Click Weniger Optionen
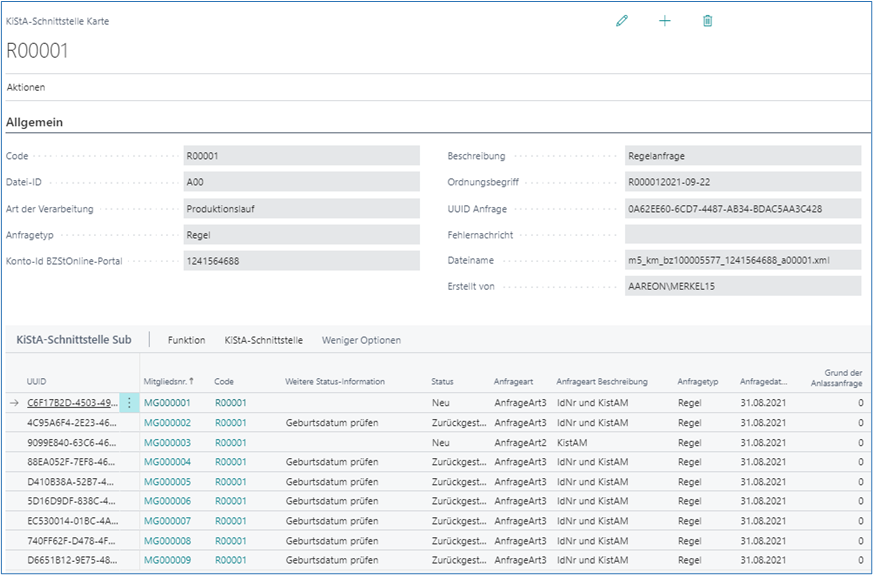This screenshot has width=873, height=575. pos(361,340)
